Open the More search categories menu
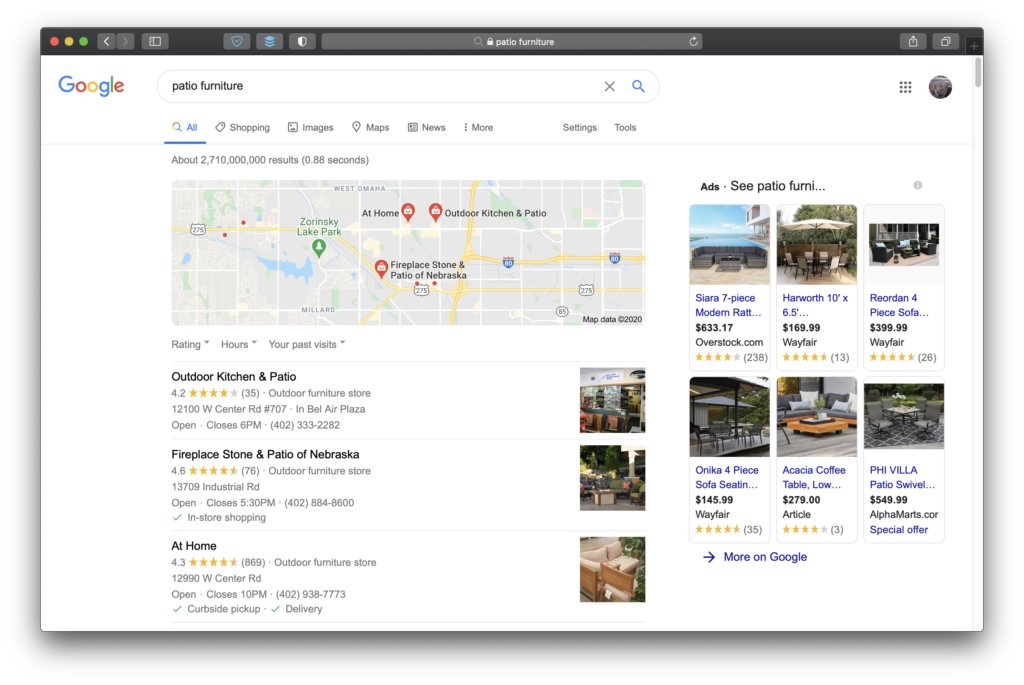1024x685 pixels. pyautogui.click(x=478, y=127)
